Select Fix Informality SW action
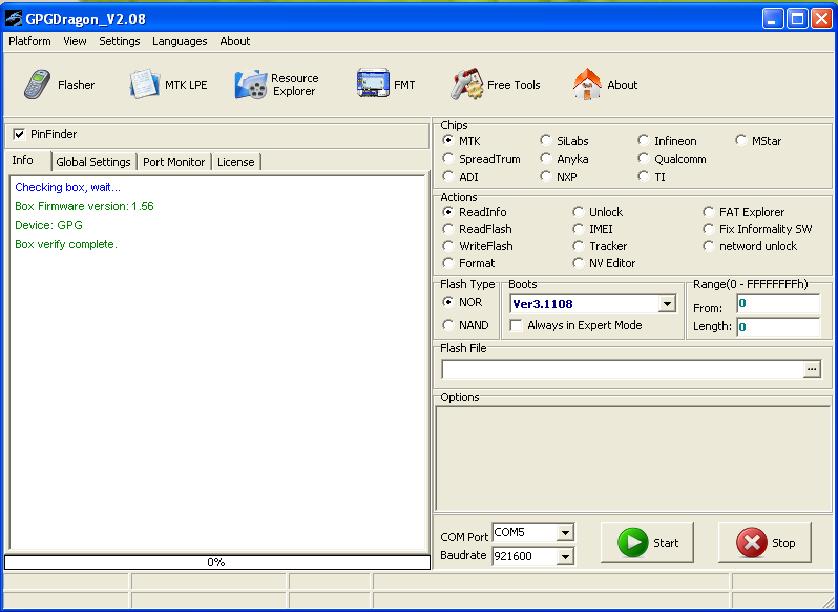The height and width of the screenshot is (612, 838). [708, 229]
